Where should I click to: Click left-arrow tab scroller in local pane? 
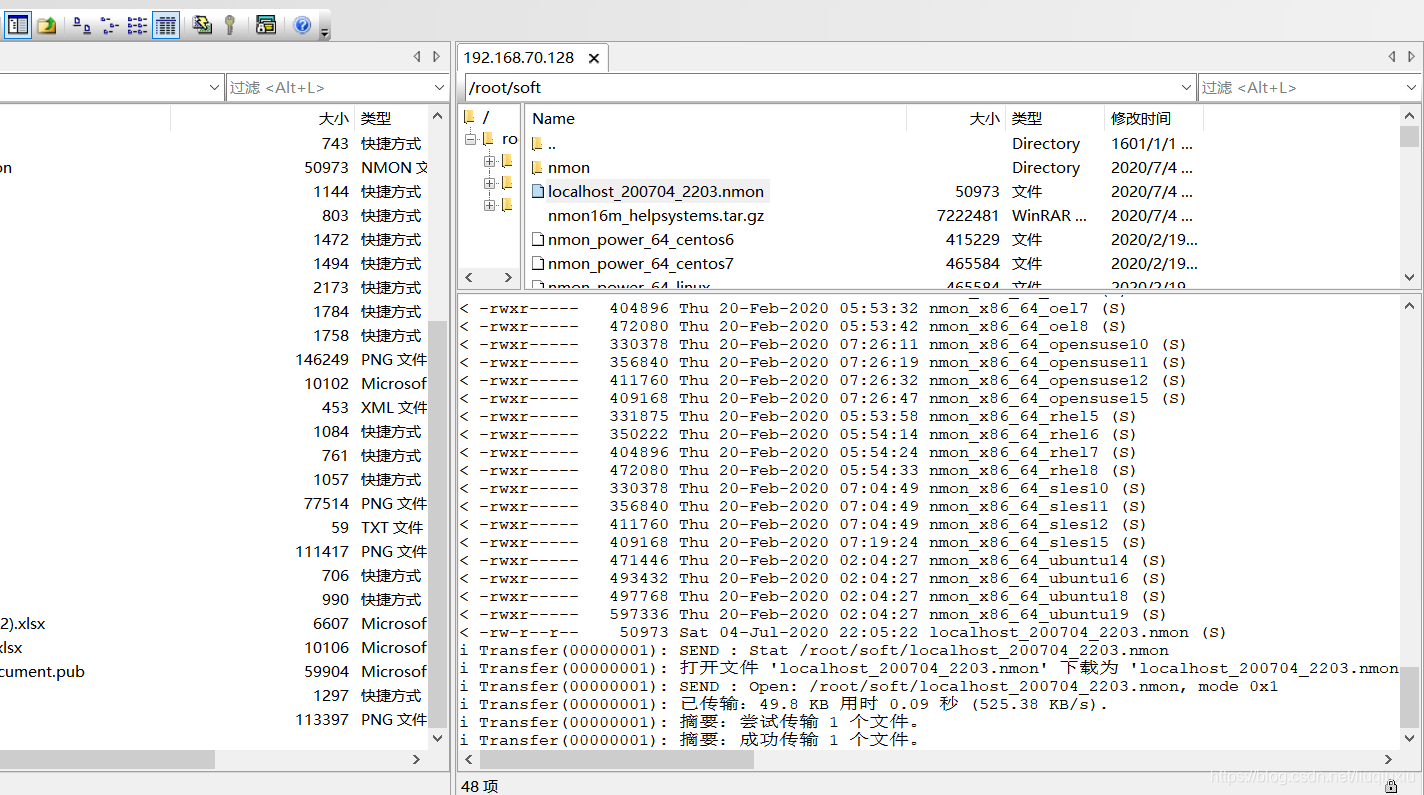[x=418, y=57]
